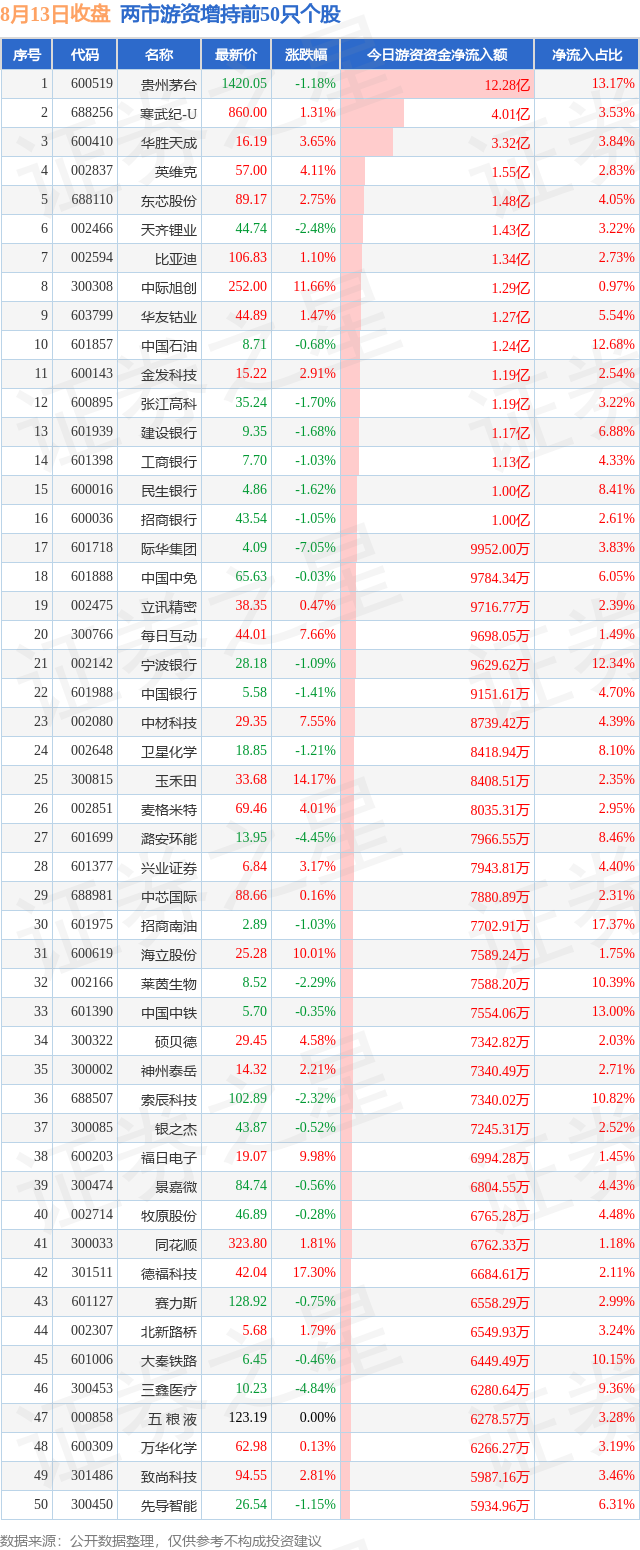
Task: Click stock name 中材科技
Action: point(169,722)
